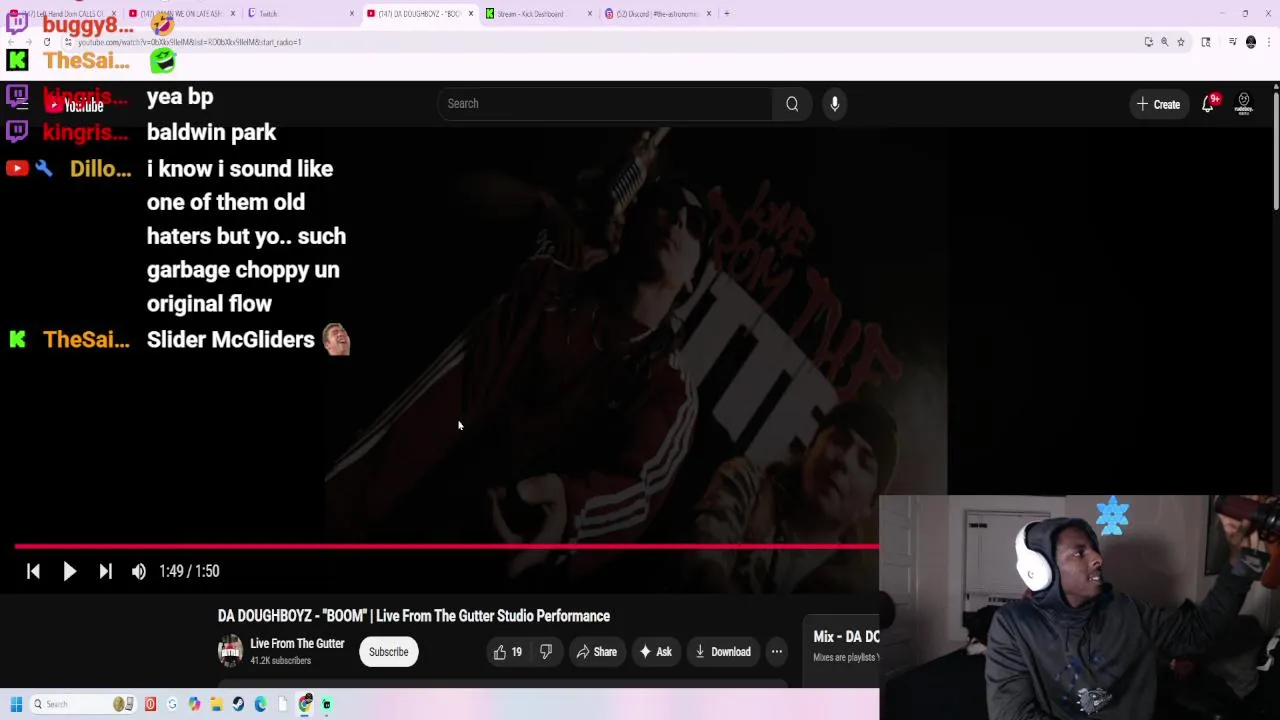Viewport: 1280px width, 720px height.
Task: Open browser zoom icon in address bar
Action: click(x=1165, y=42)
